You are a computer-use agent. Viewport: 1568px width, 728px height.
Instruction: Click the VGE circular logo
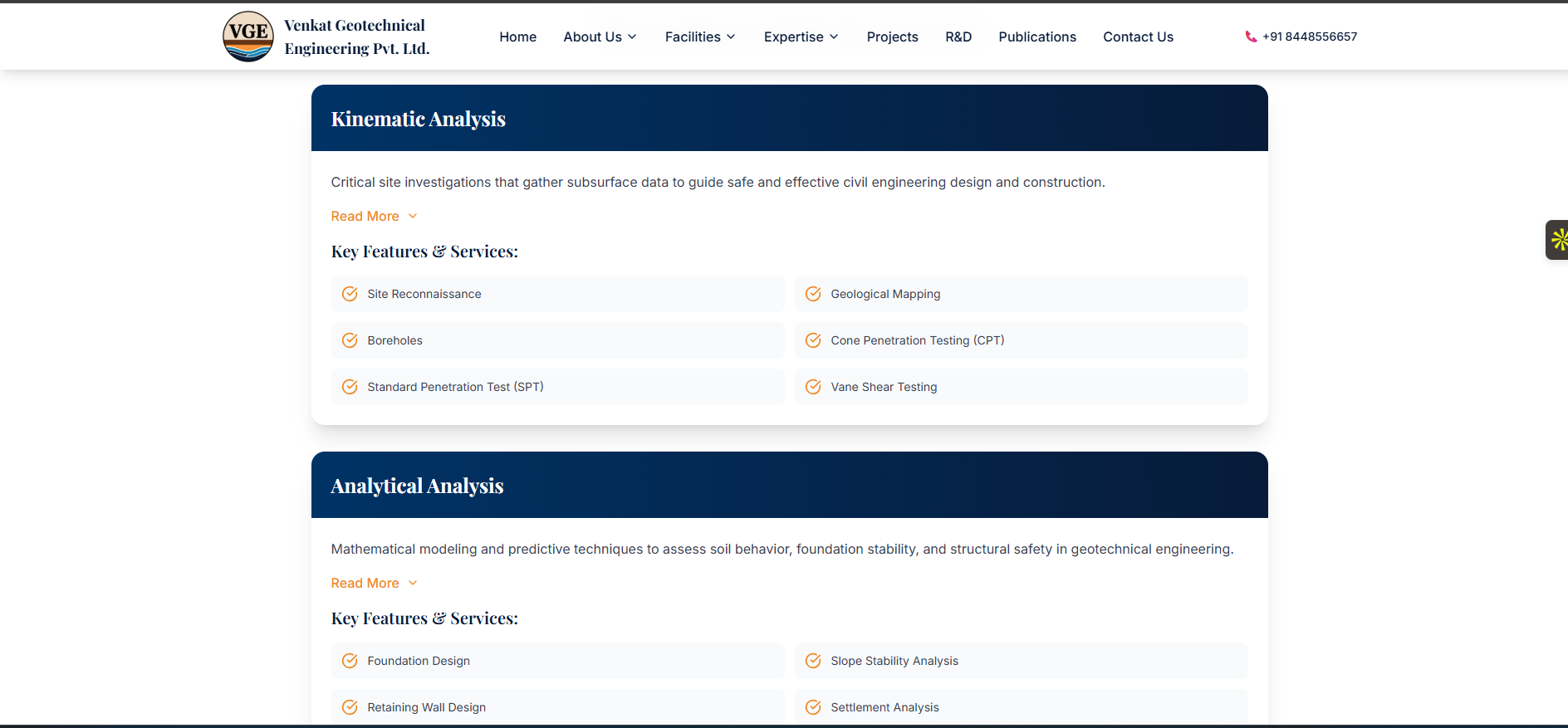tap(248, 37)
